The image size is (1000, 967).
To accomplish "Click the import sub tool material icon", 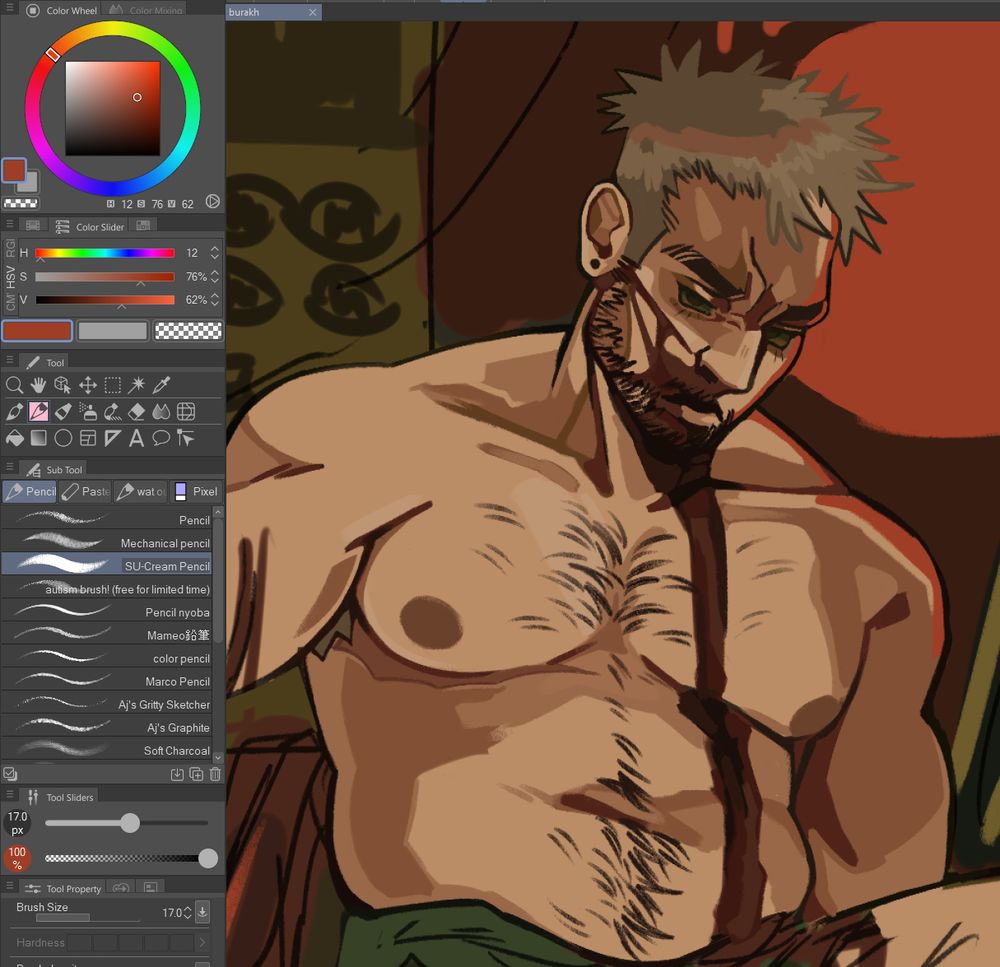I will (x=177, y=774).
